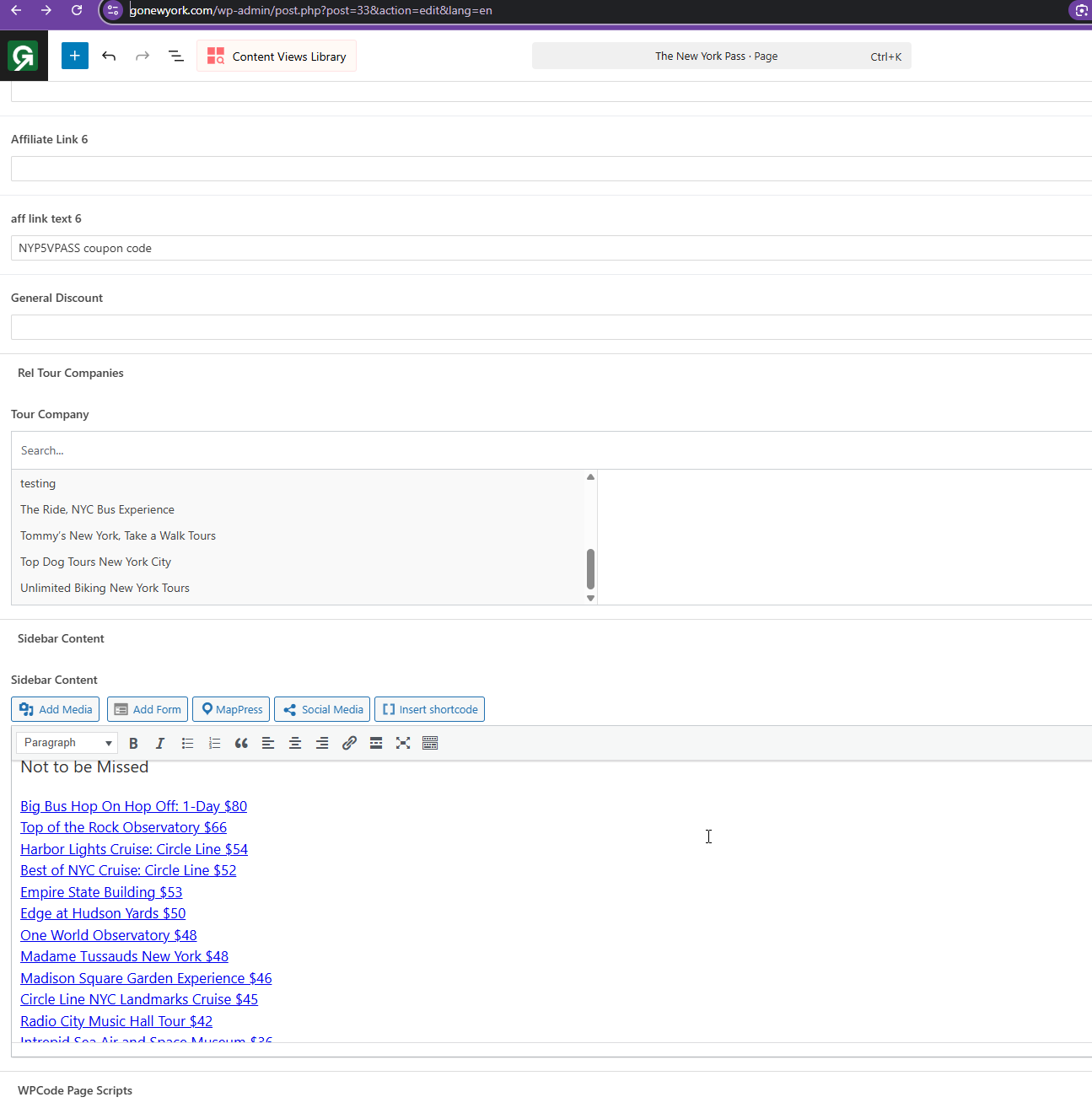Click the aff link text 6 field
Image resolution: width=1092 pixels, height=1108 pixels.
(551, 248)
